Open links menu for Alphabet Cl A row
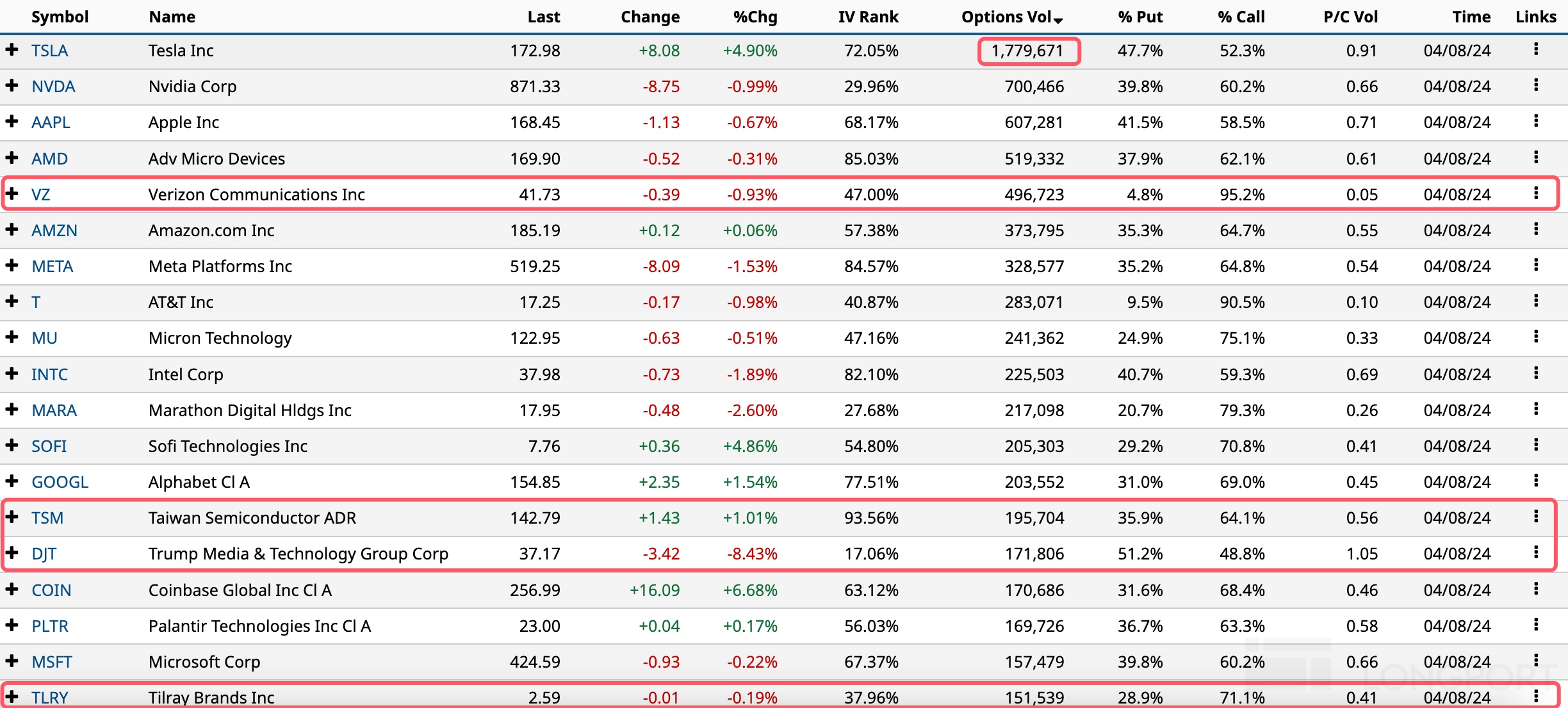The image size is (1568, 708). (1536, 481)
